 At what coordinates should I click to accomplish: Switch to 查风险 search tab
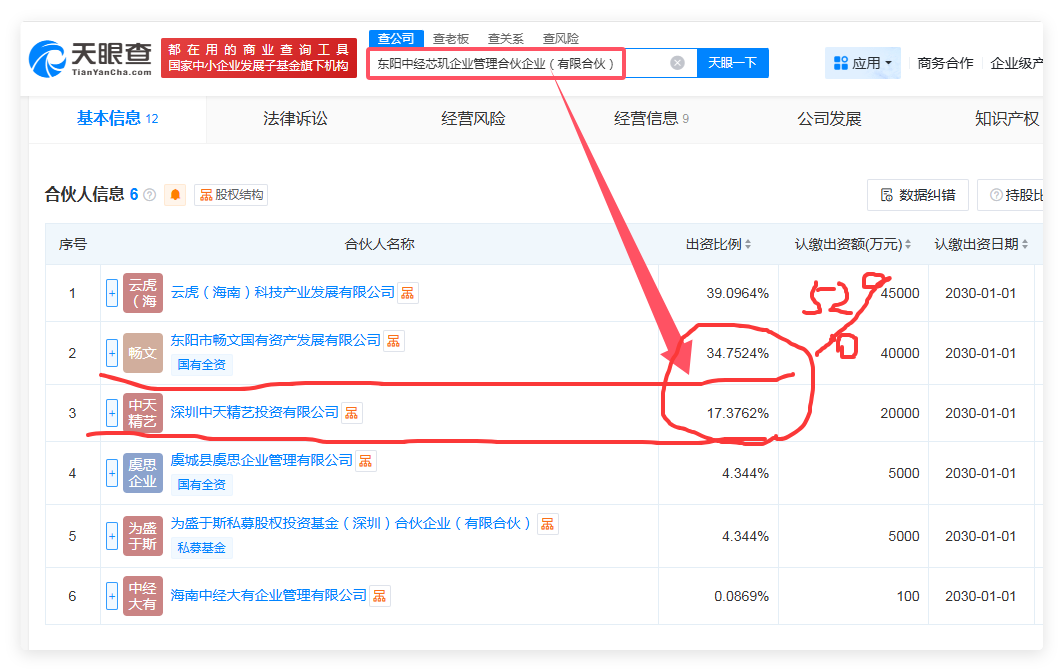[561, 39]
